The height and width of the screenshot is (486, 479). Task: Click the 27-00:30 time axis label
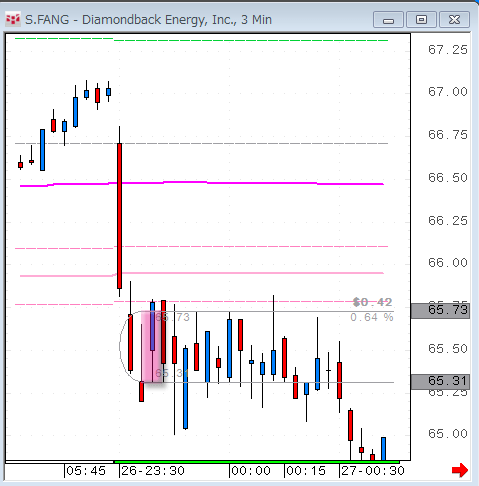[x=373, y=471]
